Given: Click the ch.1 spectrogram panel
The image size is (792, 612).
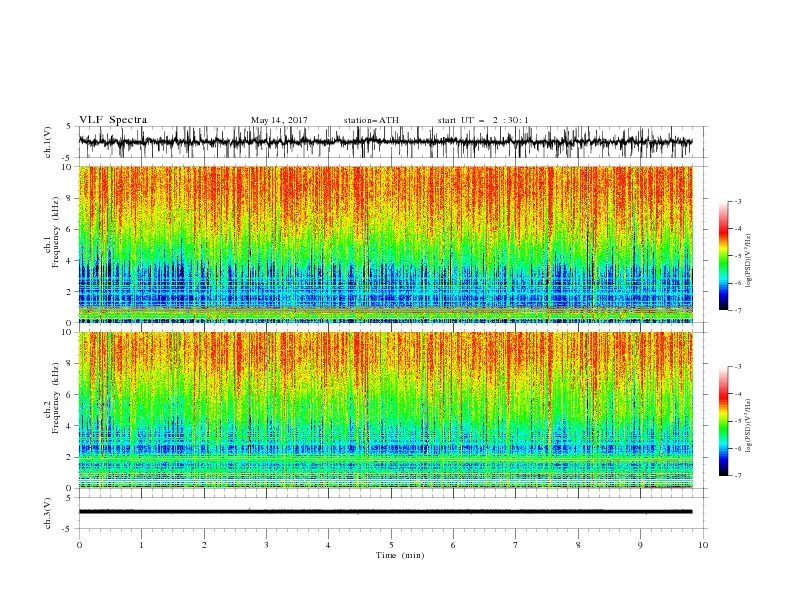Looking at the screenshot, I should [385, 244].
